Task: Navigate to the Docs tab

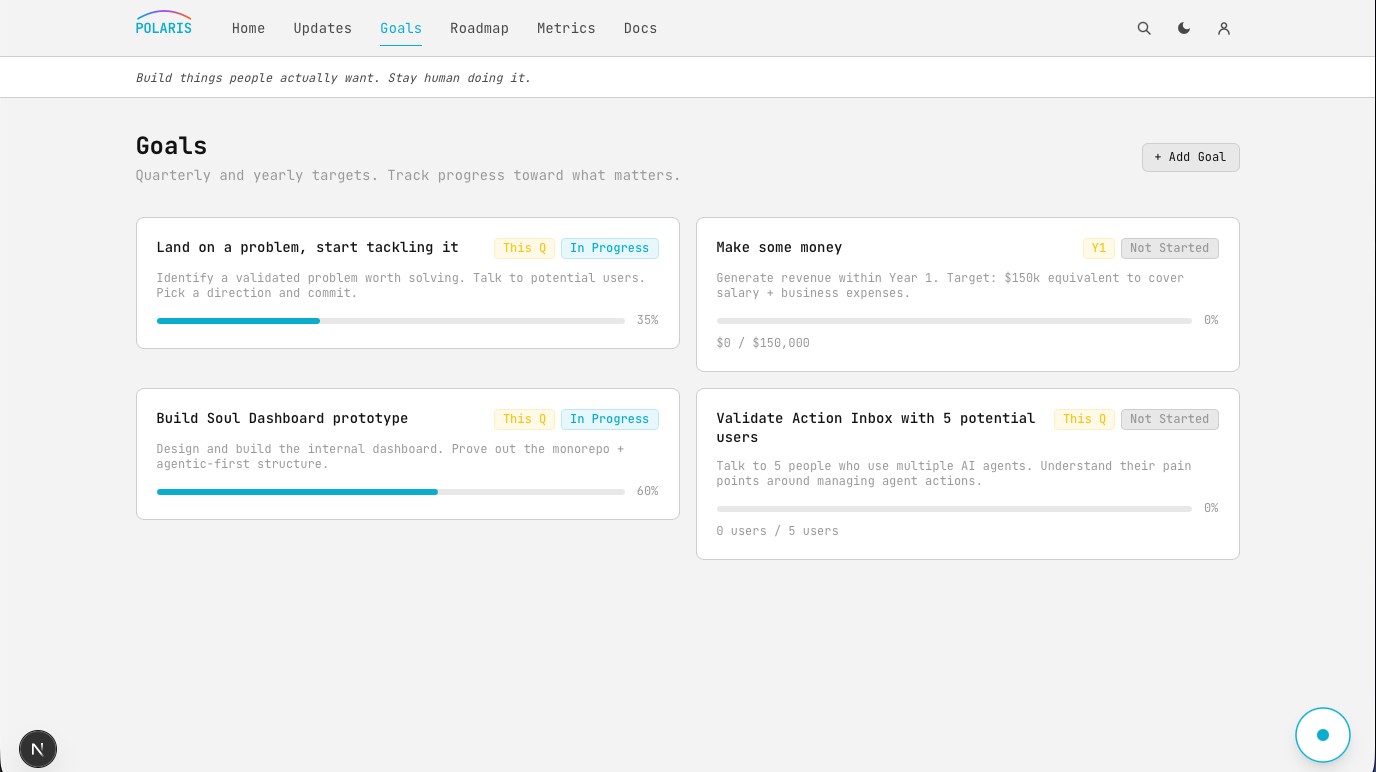Action: [x=640, y=28]
